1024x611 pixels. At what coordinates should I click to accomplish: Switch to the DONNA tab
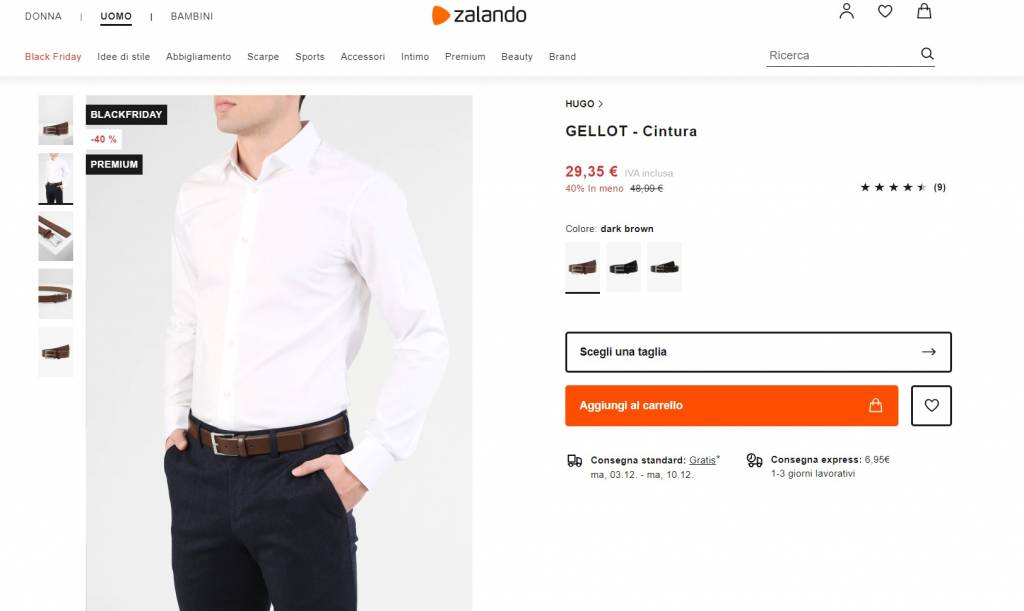coord(43,17)
